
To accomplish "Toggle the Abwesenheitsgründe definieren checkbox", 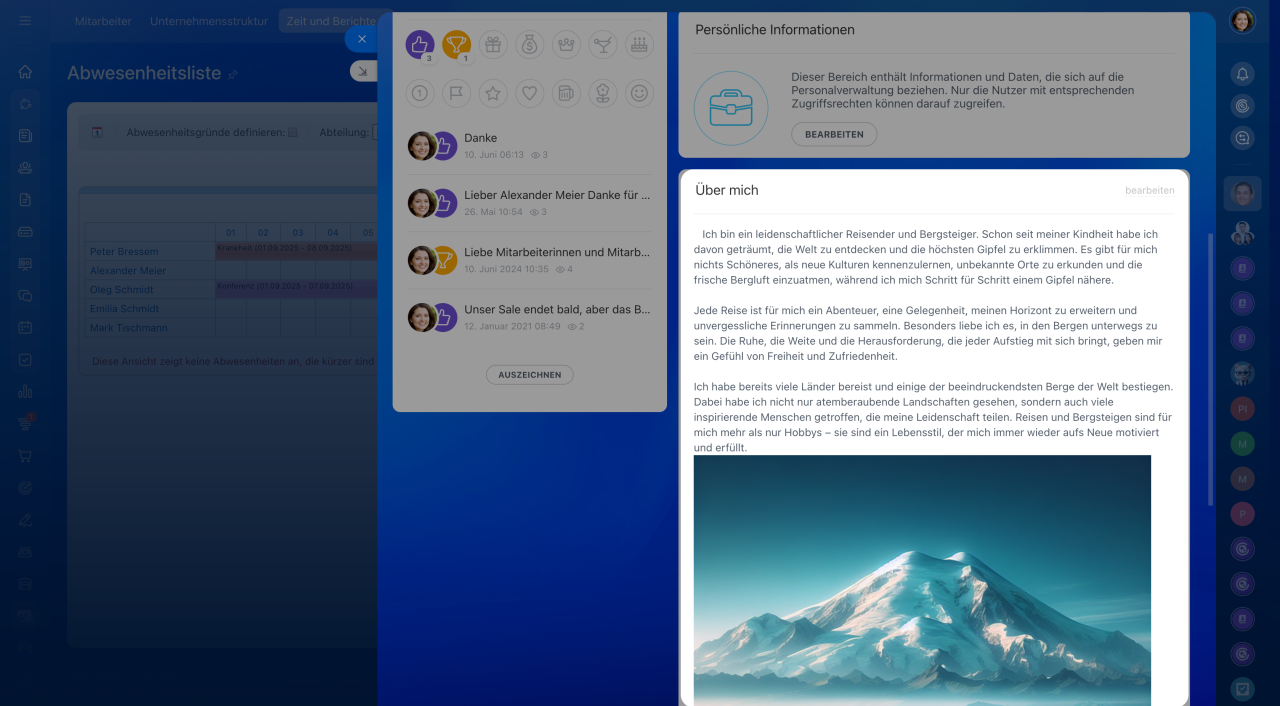I will (x=293, y=132).
